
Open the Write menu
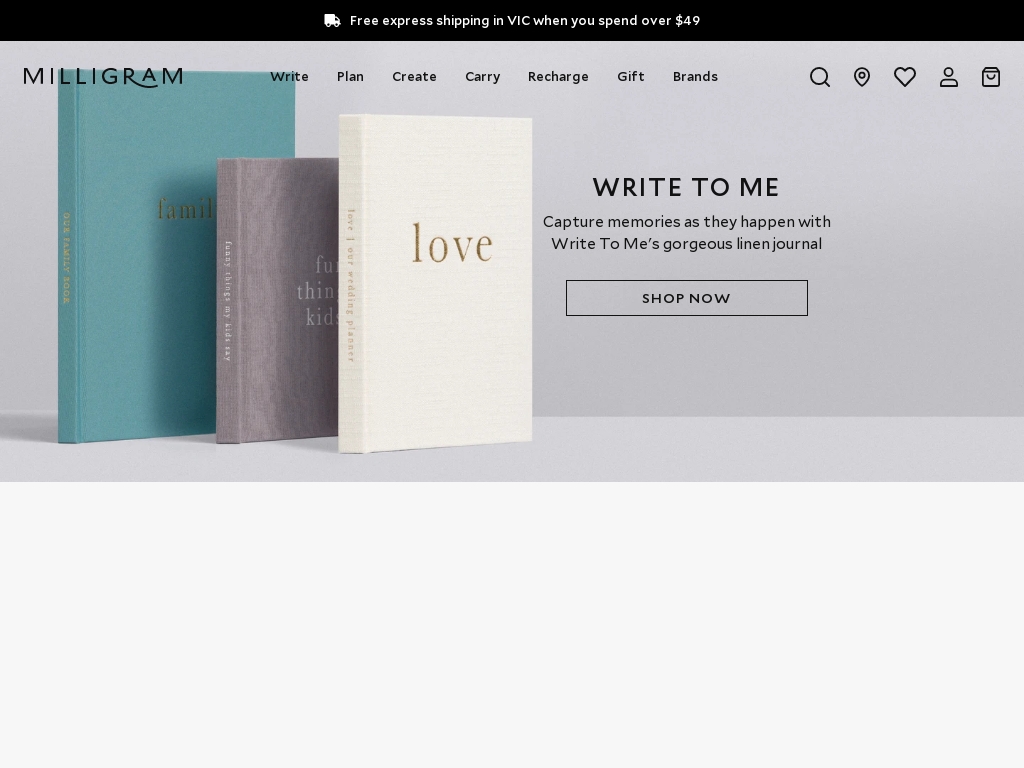pyautogui.click(x=290, y=77)
